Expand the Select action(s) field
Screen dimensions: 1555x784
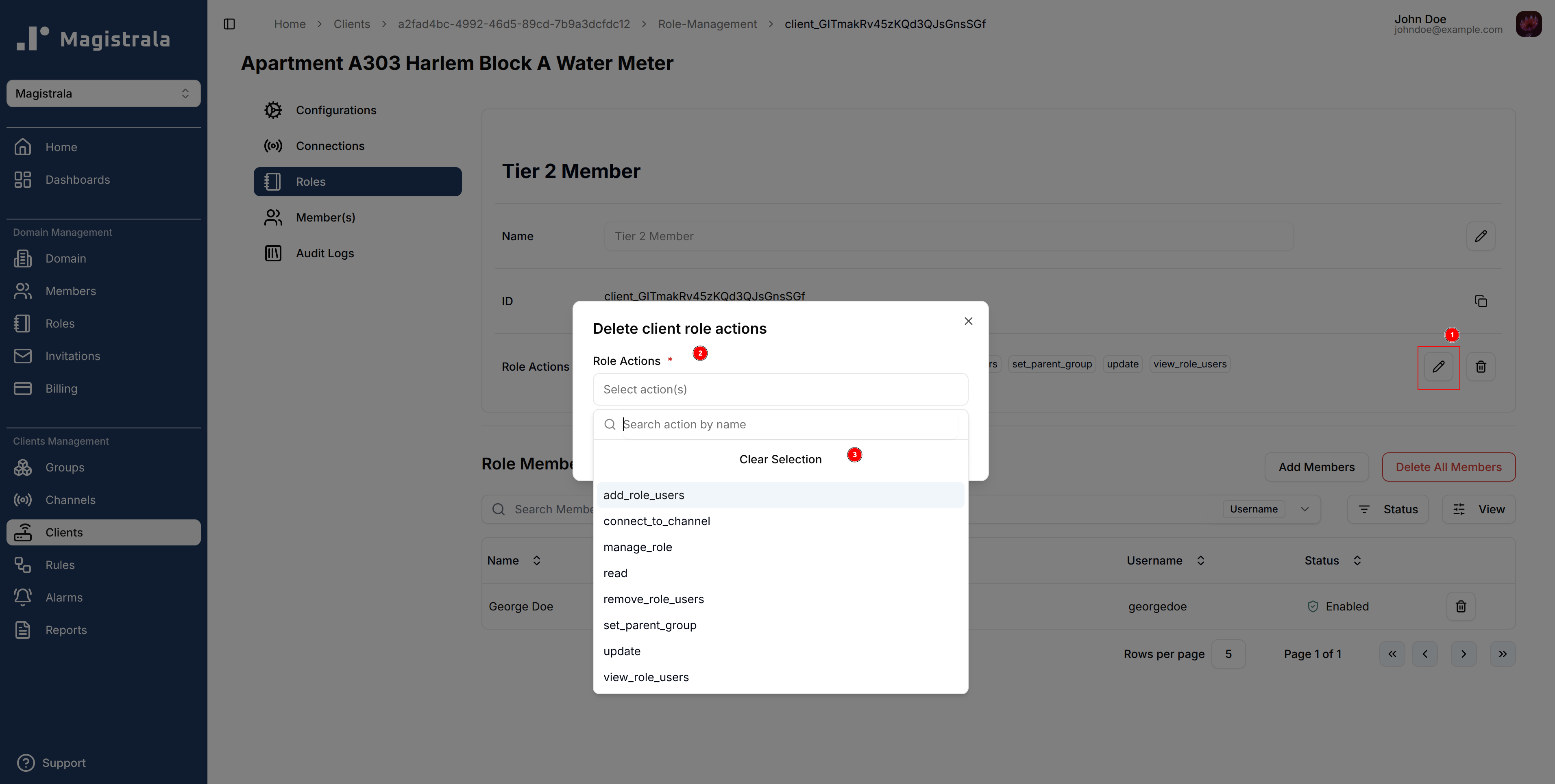[x=780, y=389]
